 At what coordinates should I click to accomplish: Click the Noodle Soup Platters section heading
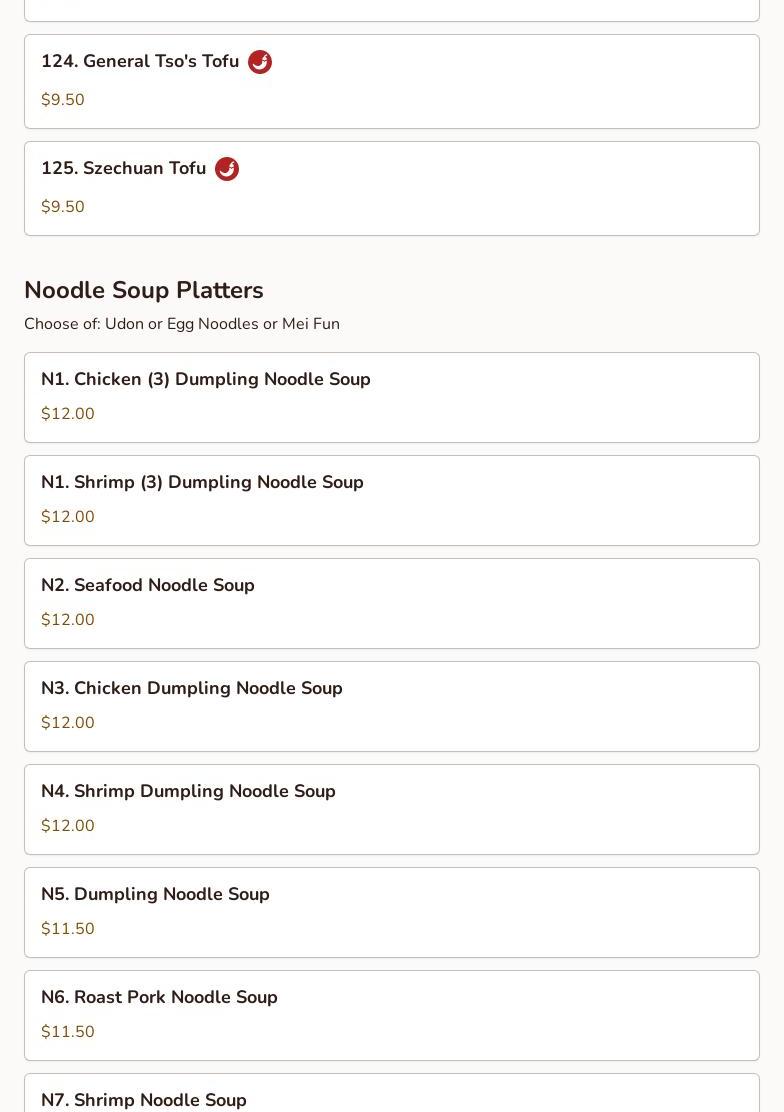click(x=144, y=290)
